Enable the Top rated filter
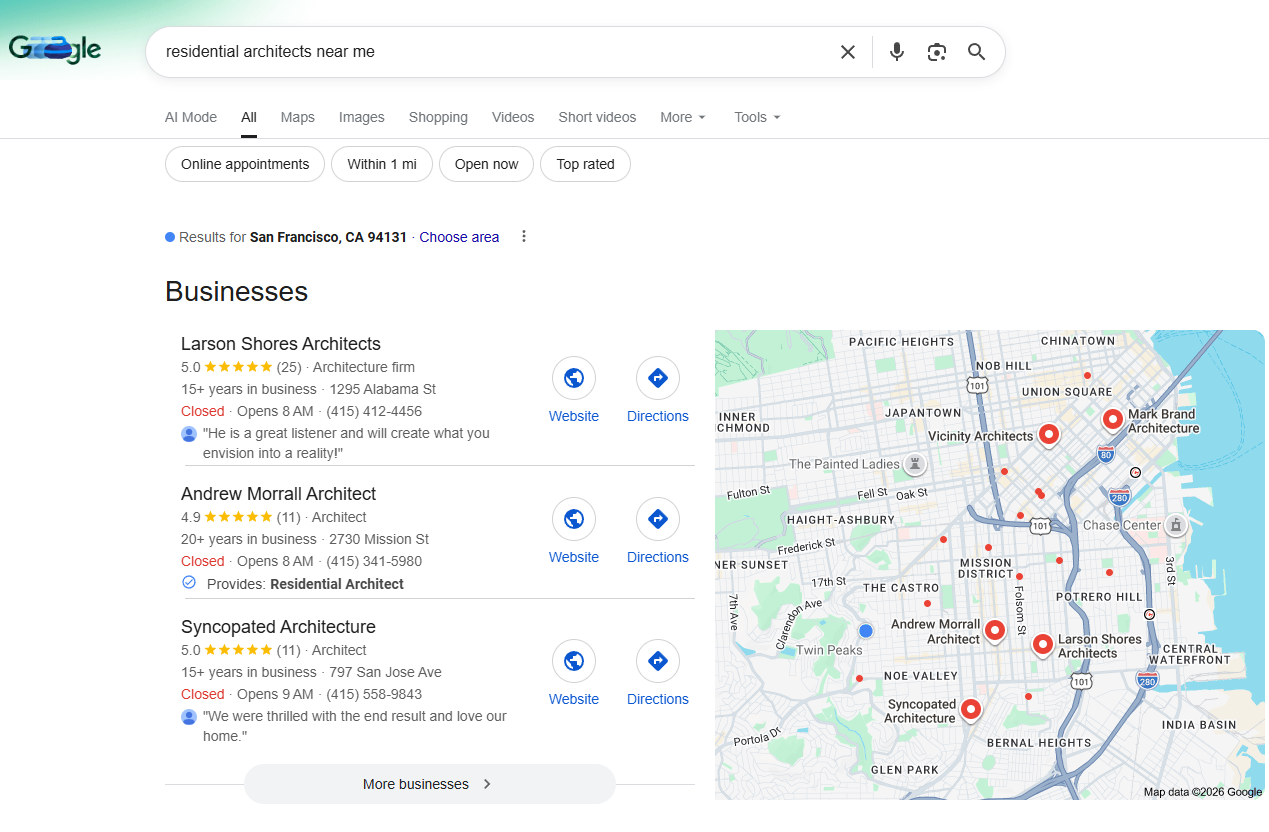 585,165
